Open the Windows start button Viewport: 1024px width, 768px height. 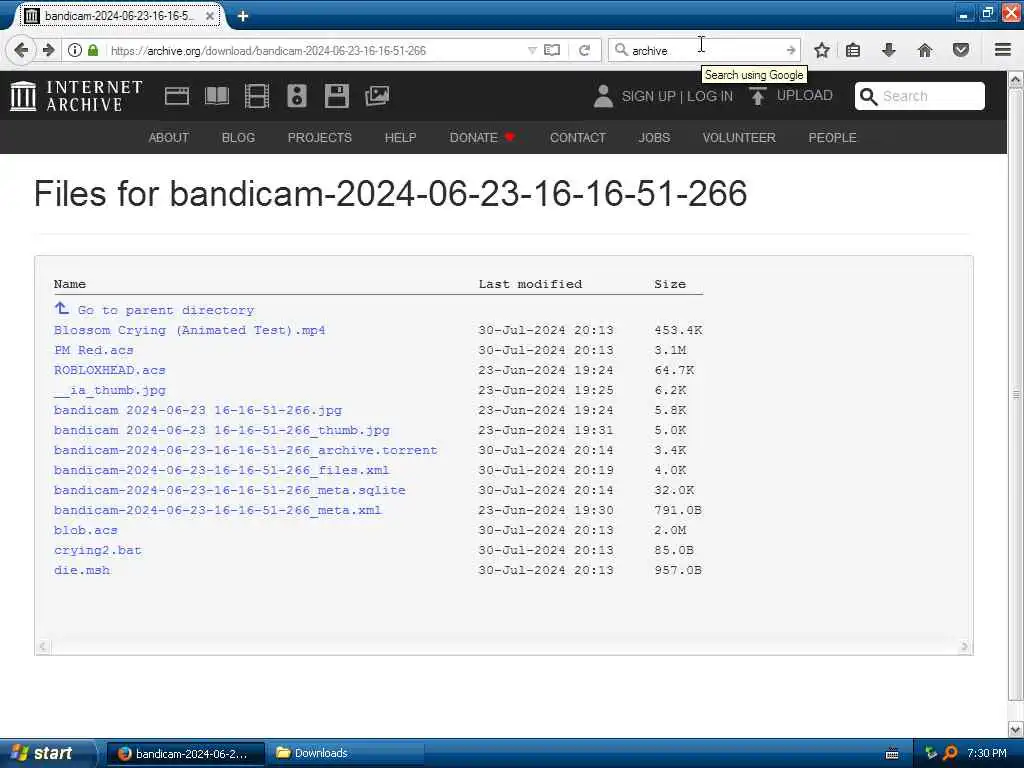(46, 753)
